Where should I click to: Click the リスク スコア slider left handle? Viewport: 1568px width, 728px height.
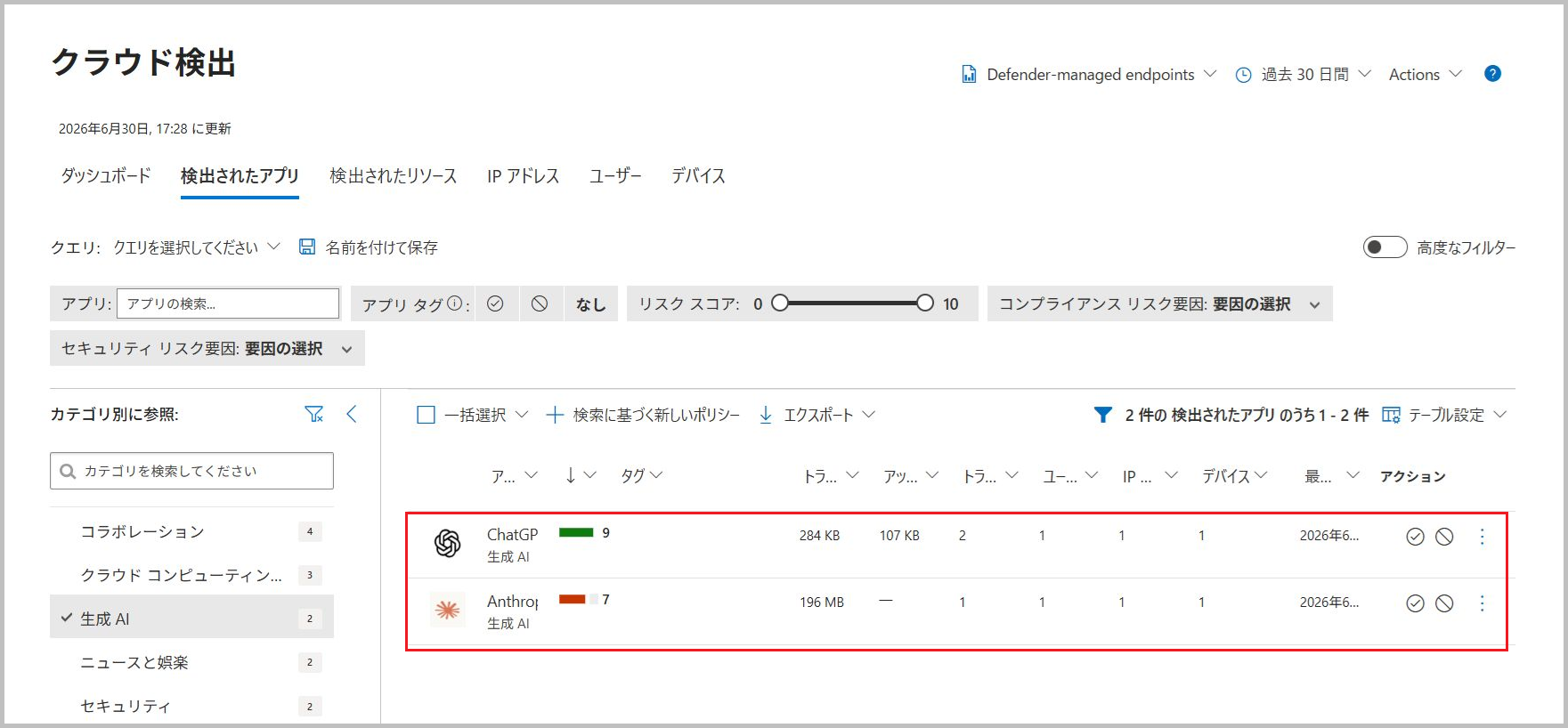(780, 303)
